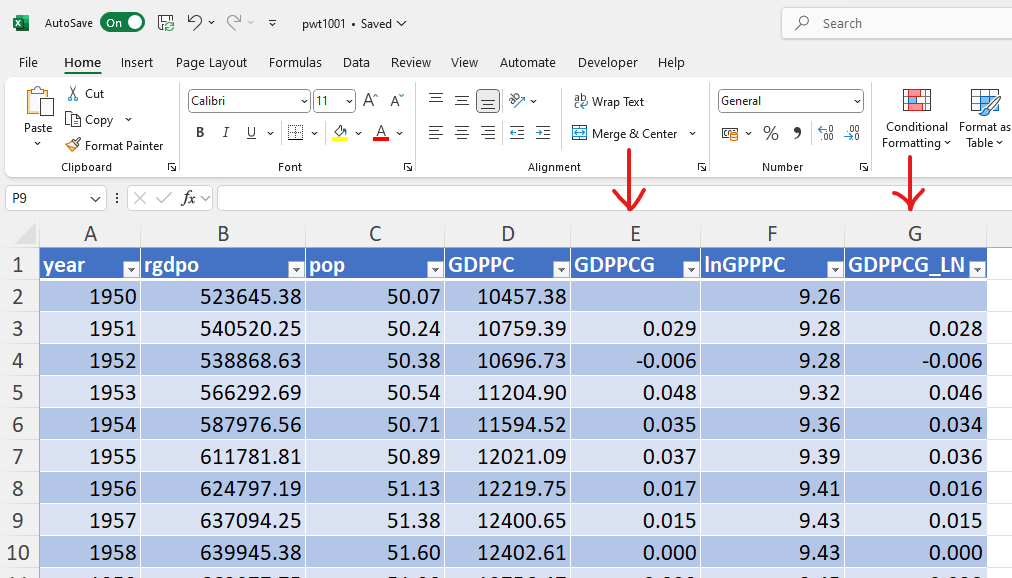Toggle Bold formatting
1012x578 pixels.
pos(200,133)
